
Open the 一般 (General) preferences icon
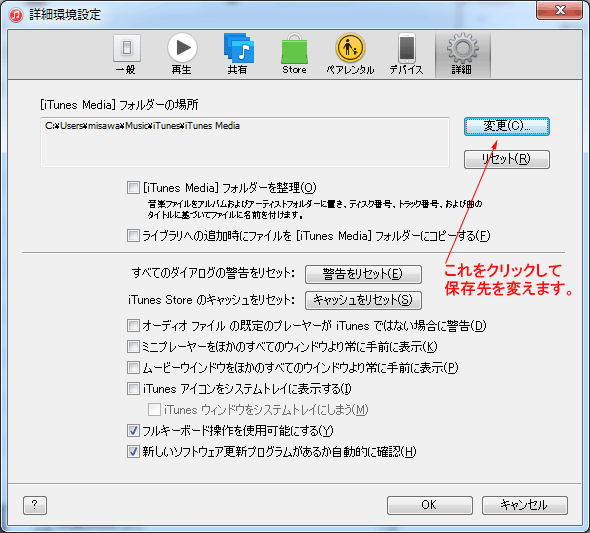point(127,49)
